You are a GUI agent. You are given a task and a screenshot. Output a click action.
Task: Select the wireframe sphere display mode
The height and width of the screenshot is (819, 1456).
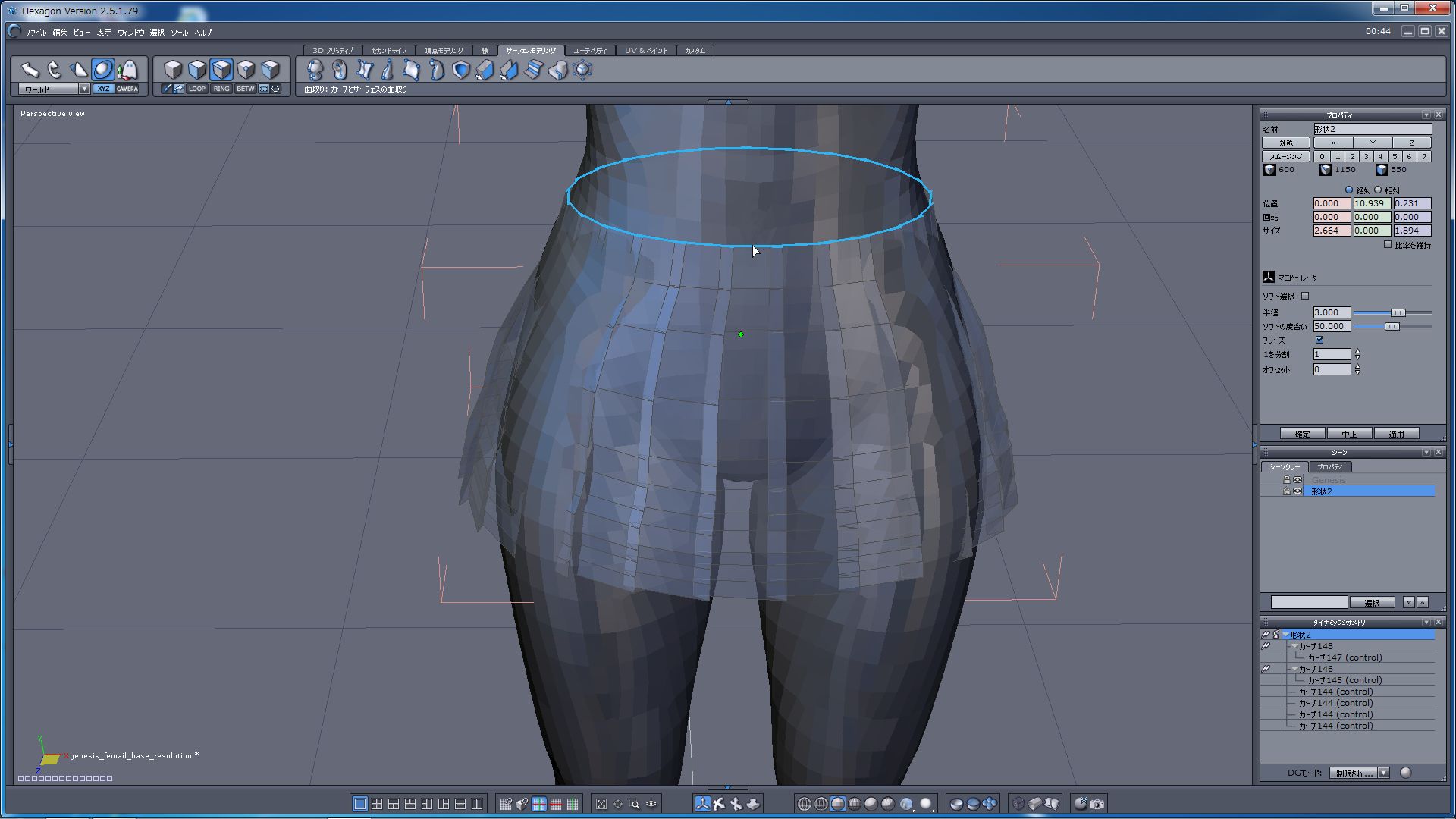click(x=805, y=804)
